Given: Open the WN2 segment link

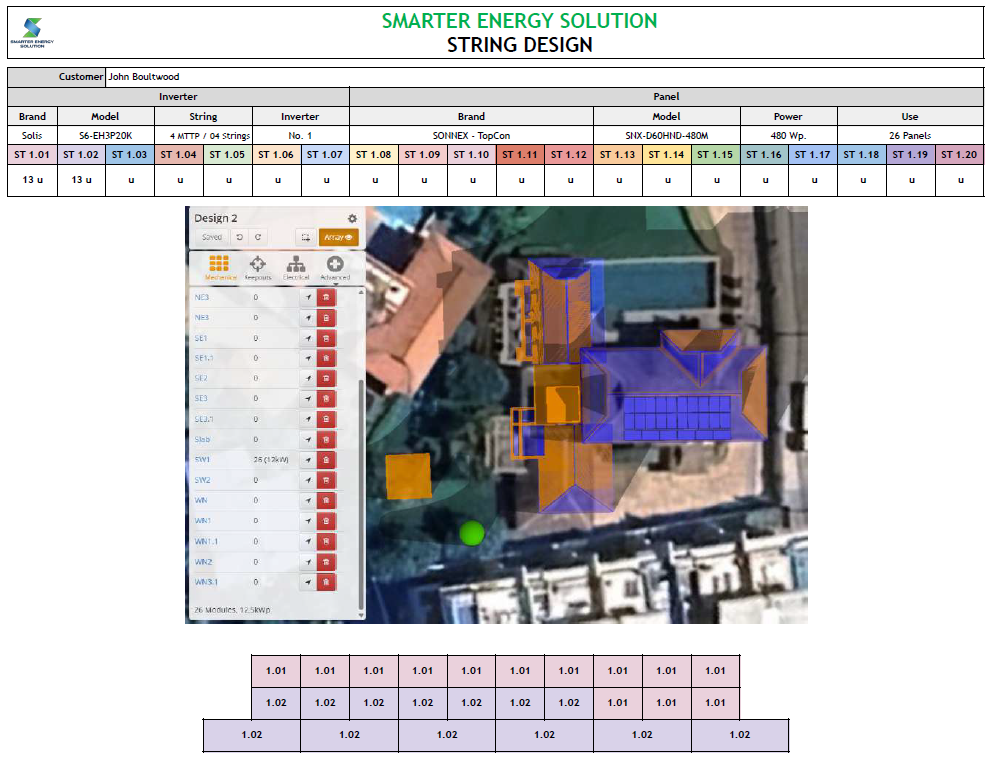Looking at the screenshot, I should coord(203,562).
